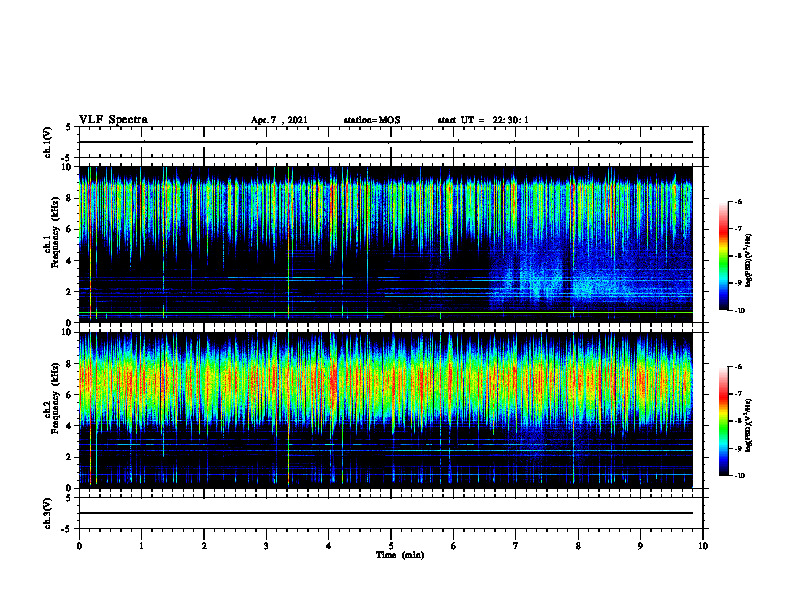Viewport: 792px width, 612px height.
Task: Click the "-10" label on ch.2 colorbar
Action: point(739,476)
